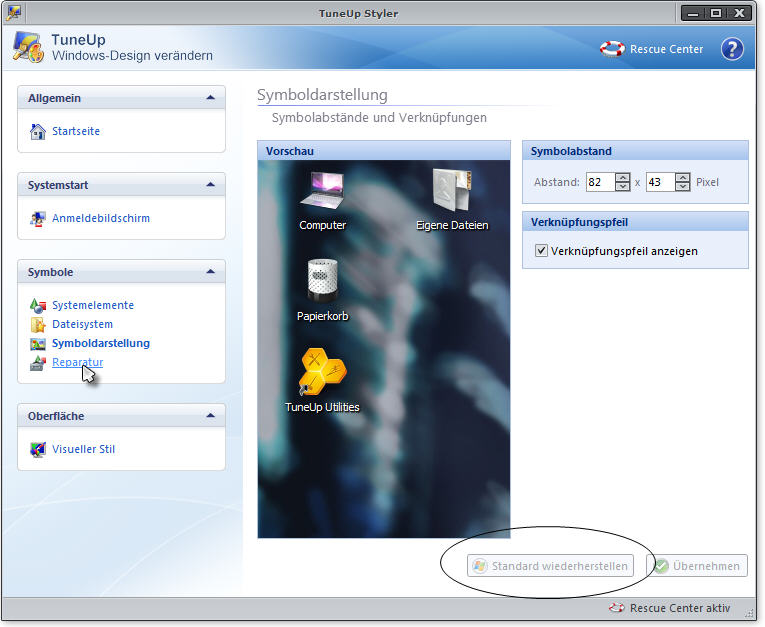Maximize the TuneUp Styler window

(716, 13)
